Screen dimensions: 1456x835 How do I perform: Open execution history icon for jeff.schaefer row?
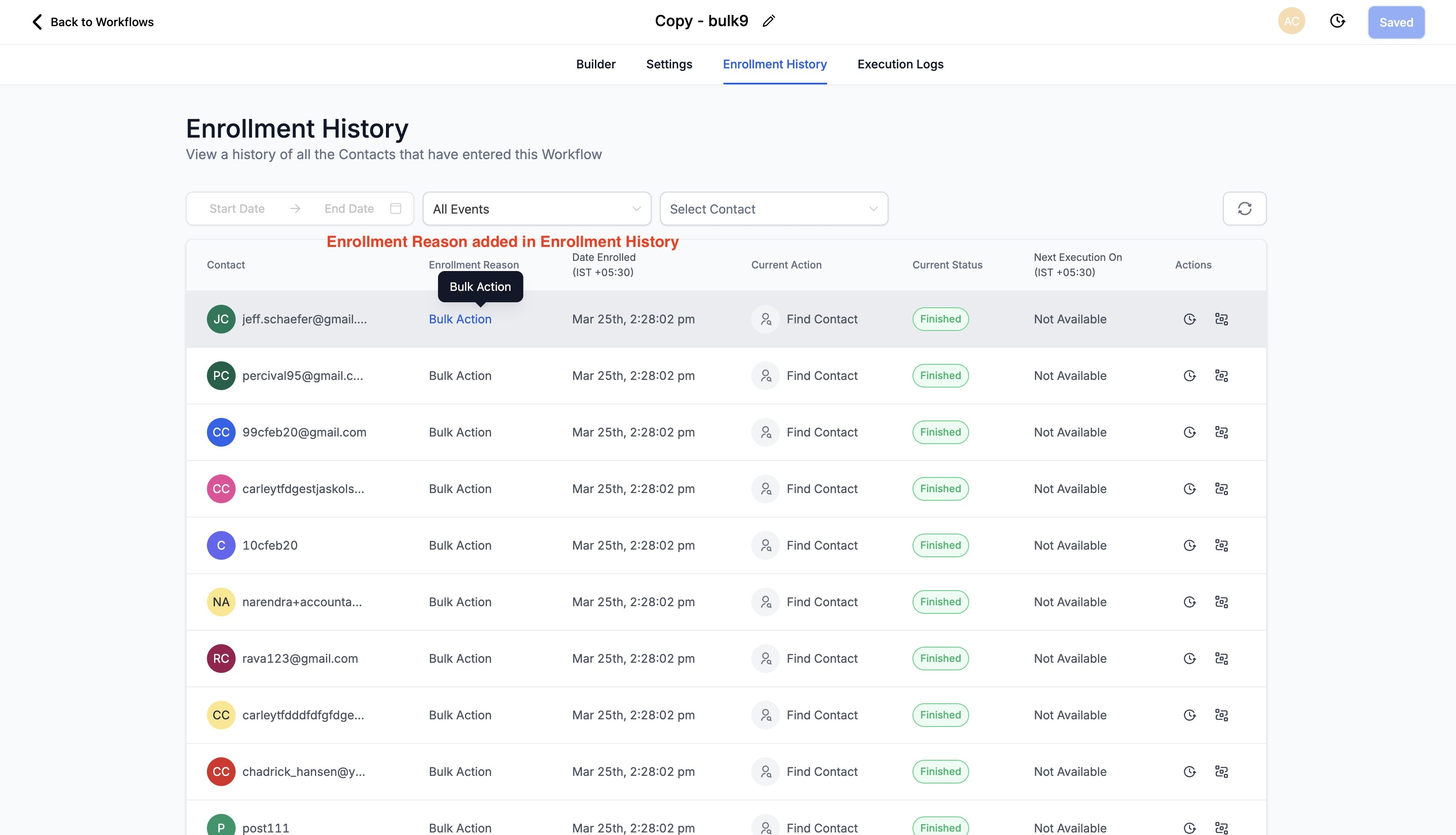[x=1190, y=320]
